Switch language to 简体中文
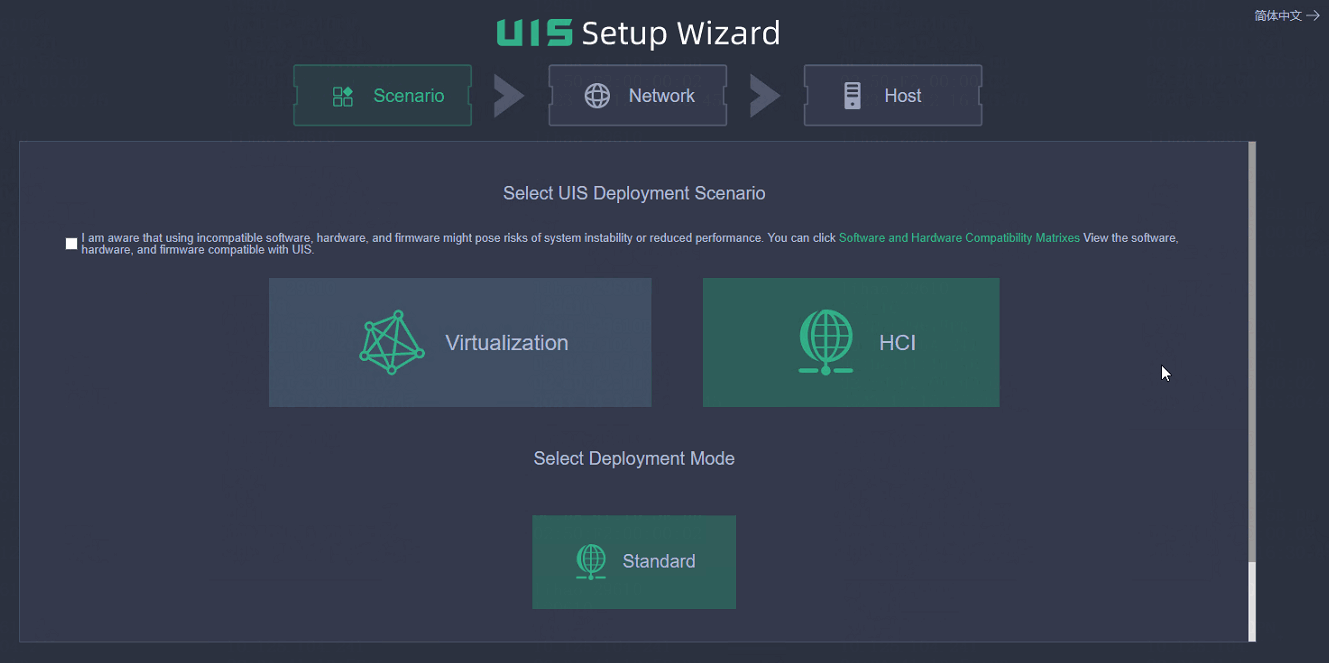Screen dimensions: 1329x663 [1278, 15]
